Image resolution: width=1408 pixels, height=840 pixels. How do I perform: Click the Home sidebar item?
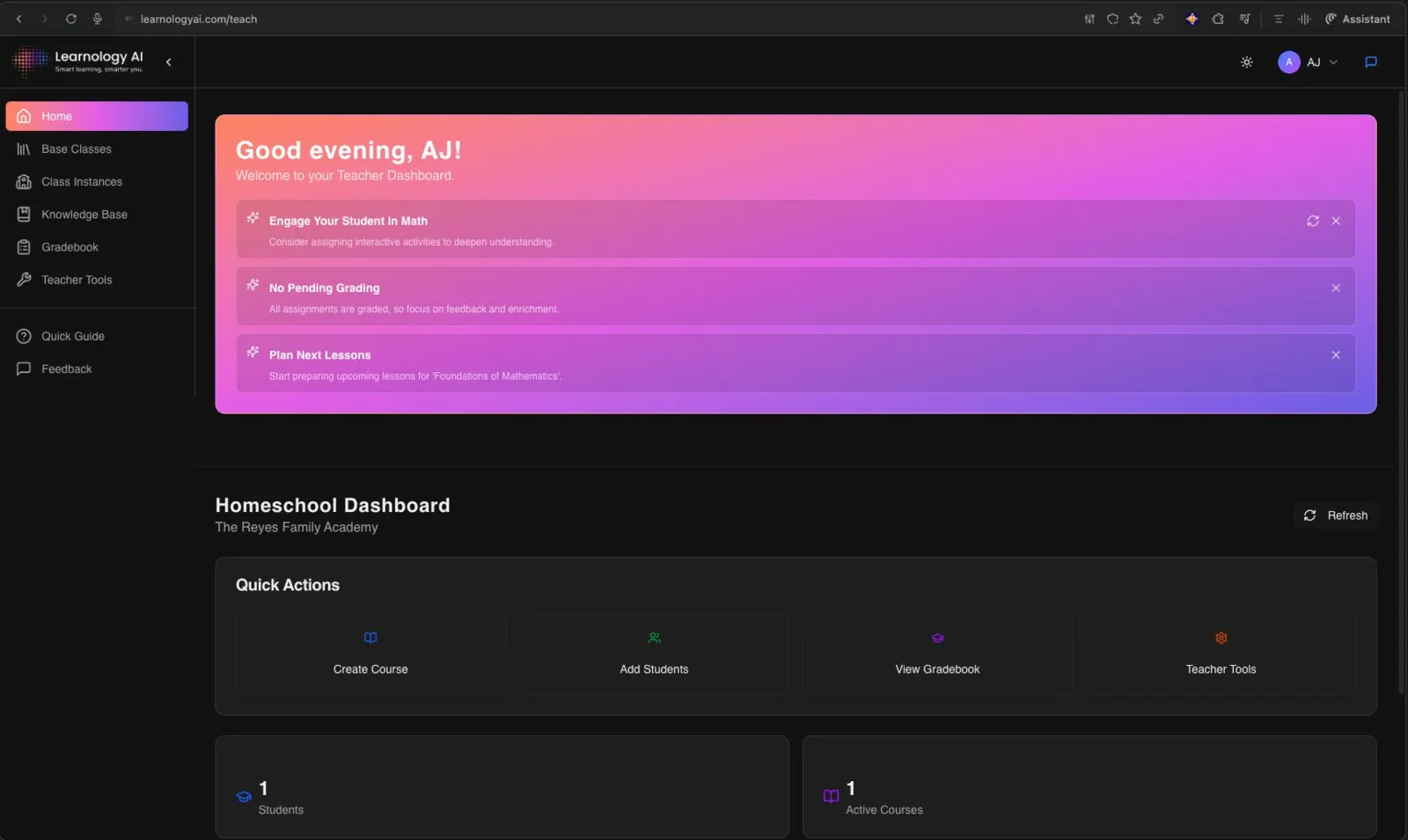click(97, 116)
